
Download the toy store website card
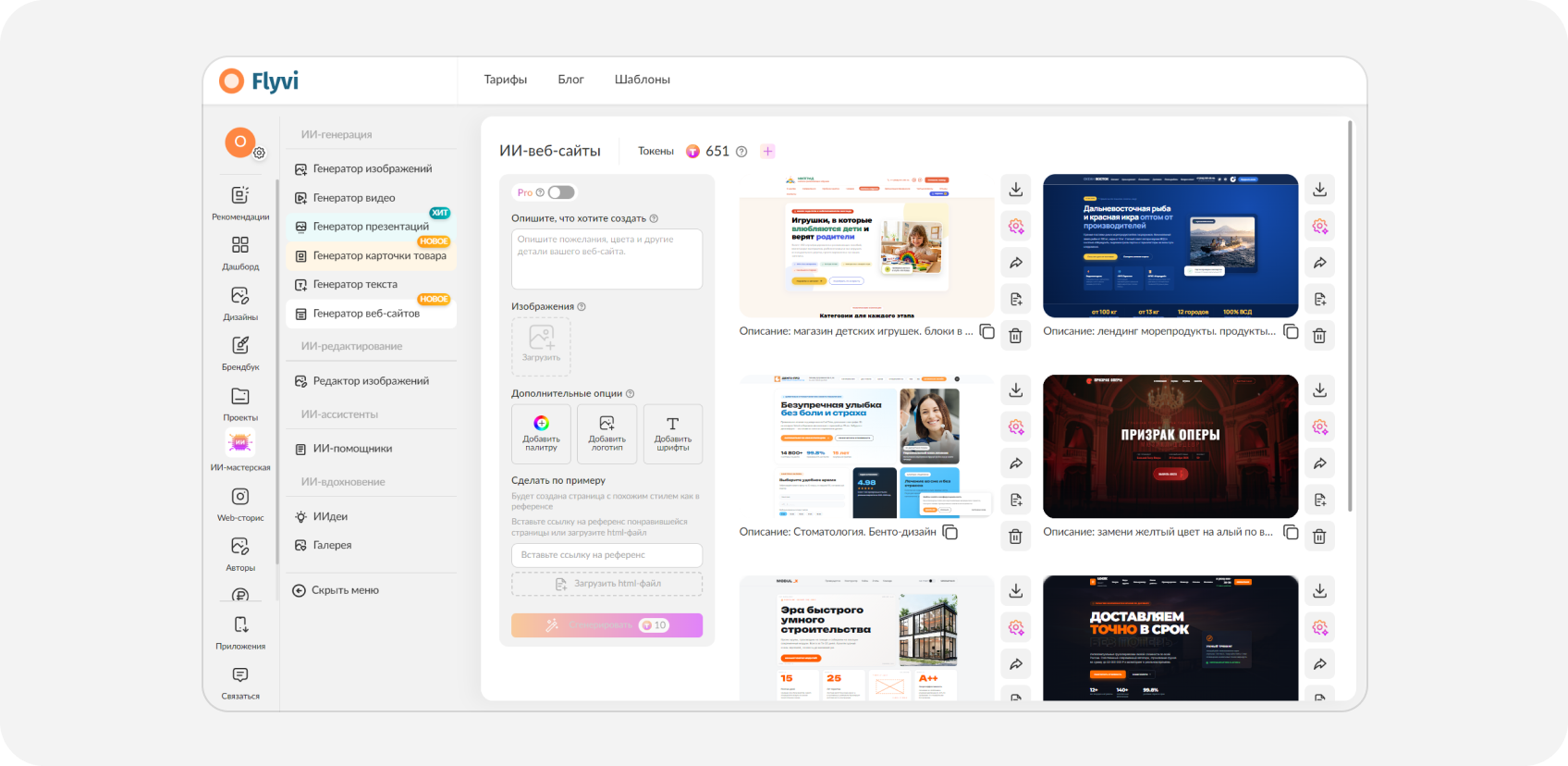point(1015,190)
